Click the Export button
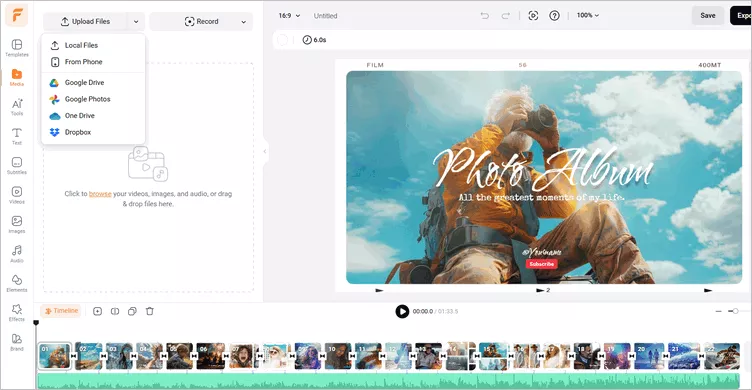The width and height of the screenshot is (752, 390). (741, 15)
